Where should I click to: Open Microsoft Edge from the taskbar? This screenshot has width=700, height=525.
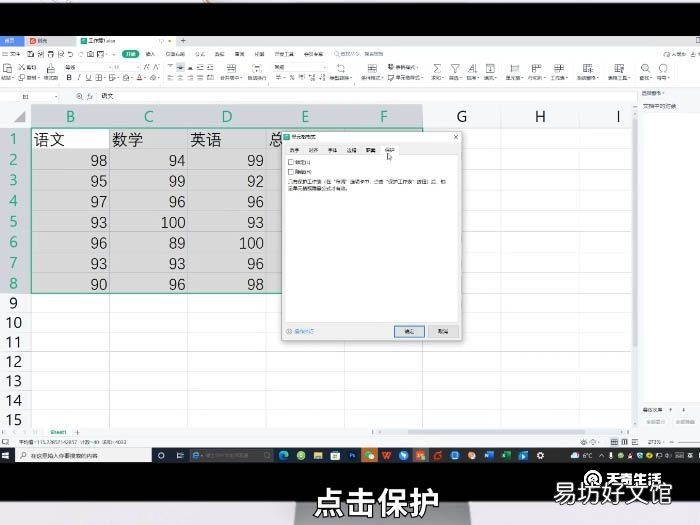[283, 456]
